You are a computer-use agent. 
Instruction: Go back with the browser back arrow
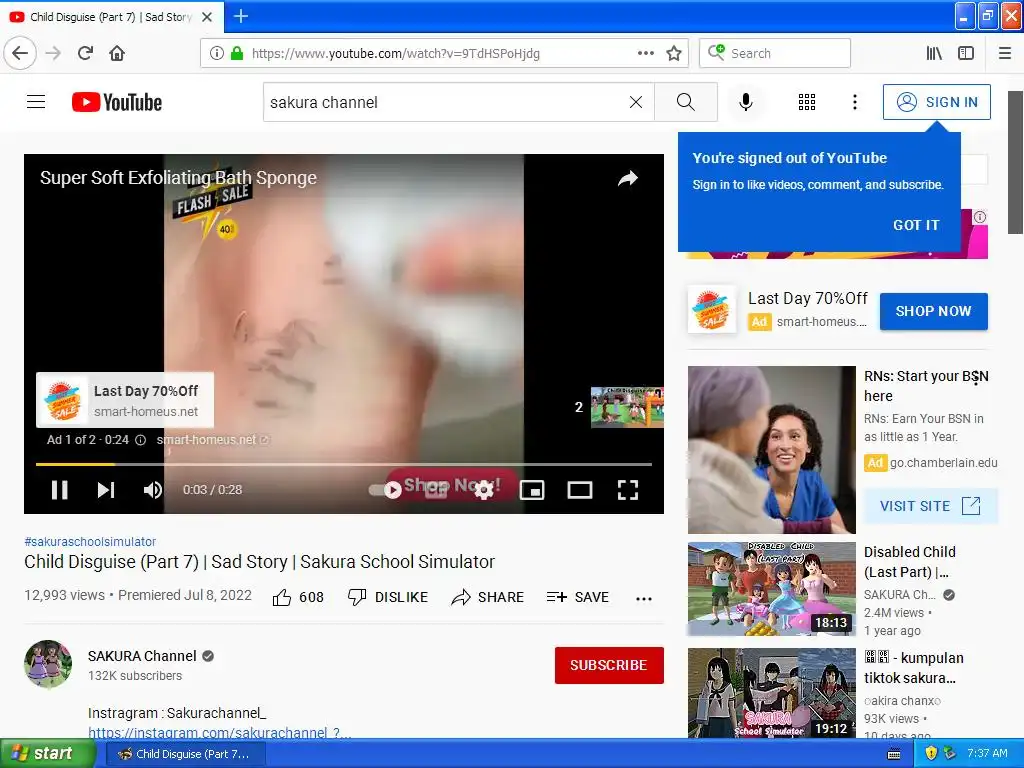pos(20,53)
